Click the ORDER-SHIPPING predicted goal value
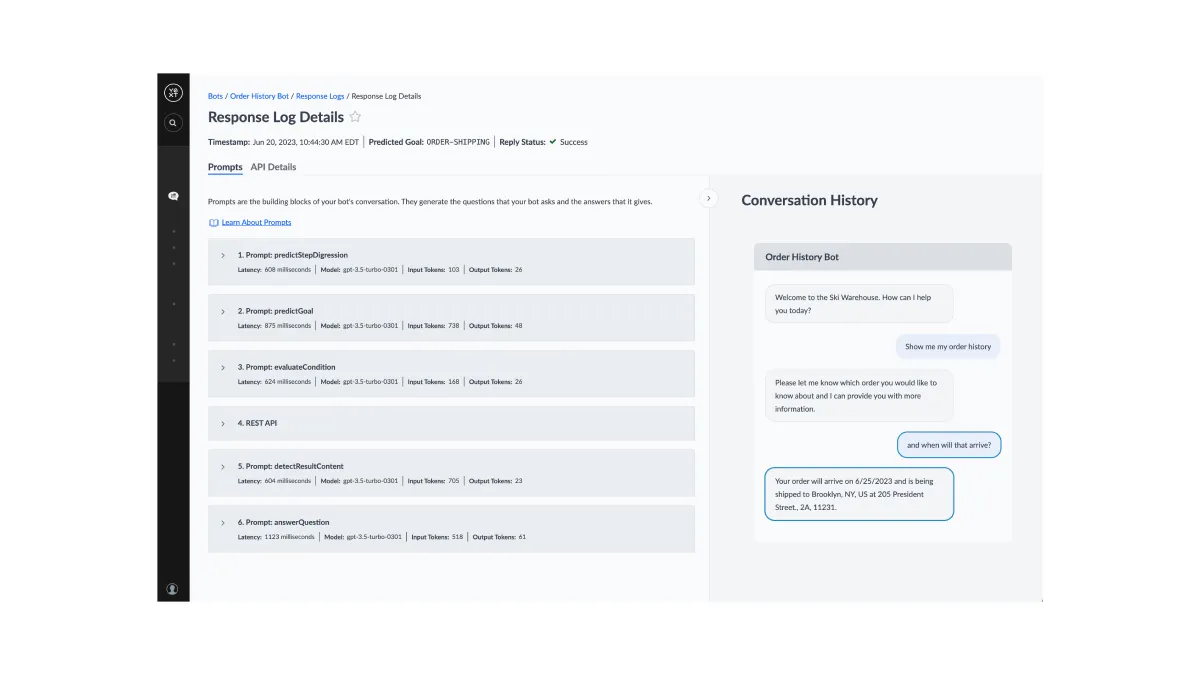The width and height of the screenshot is (1200, 675). tap(458, 142)
